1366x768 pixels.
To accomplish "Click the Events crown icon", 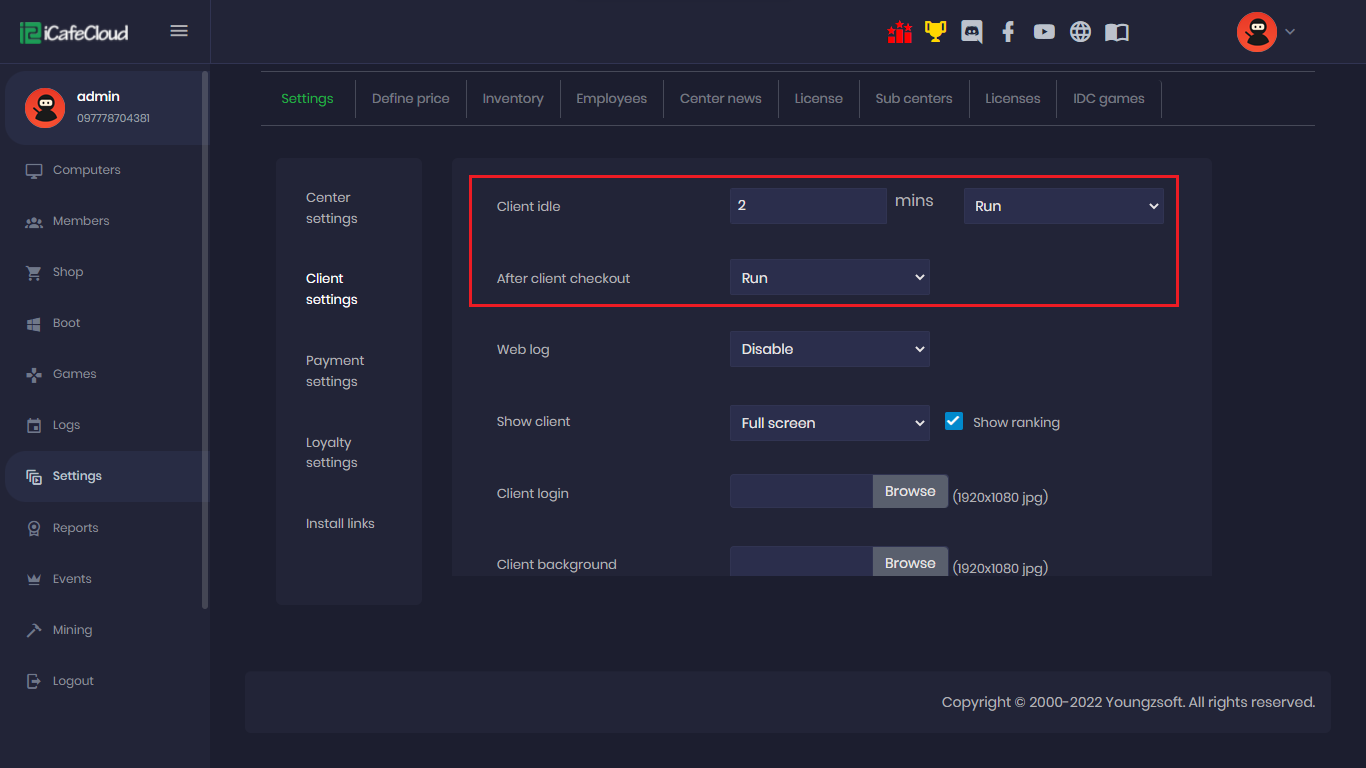I will 34,579.
